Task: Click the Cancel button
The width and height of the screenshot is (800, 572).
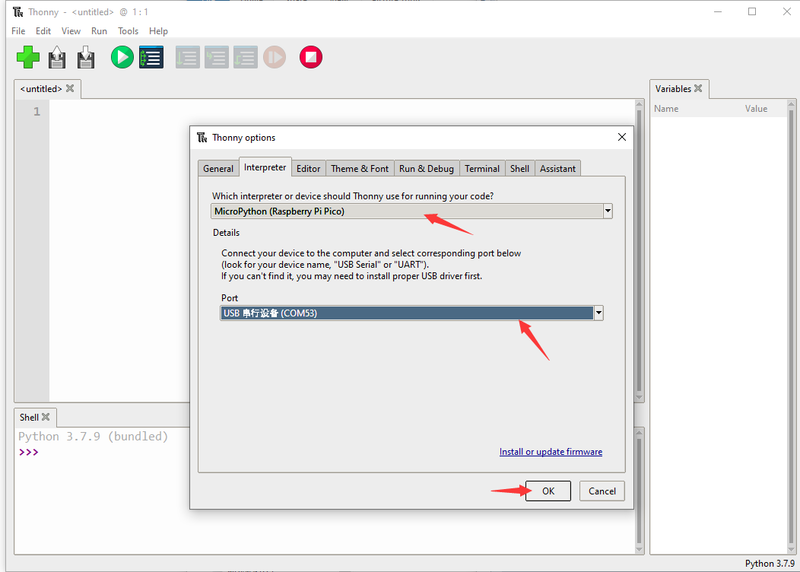Action: (602, 491)
